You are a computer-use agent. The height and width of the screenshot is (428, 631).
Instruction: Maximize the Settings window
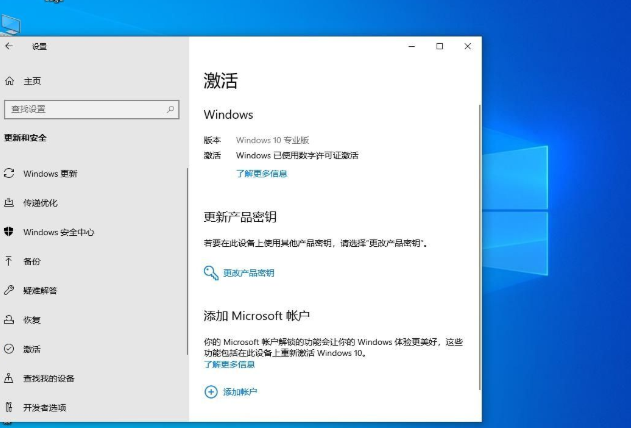439,46
